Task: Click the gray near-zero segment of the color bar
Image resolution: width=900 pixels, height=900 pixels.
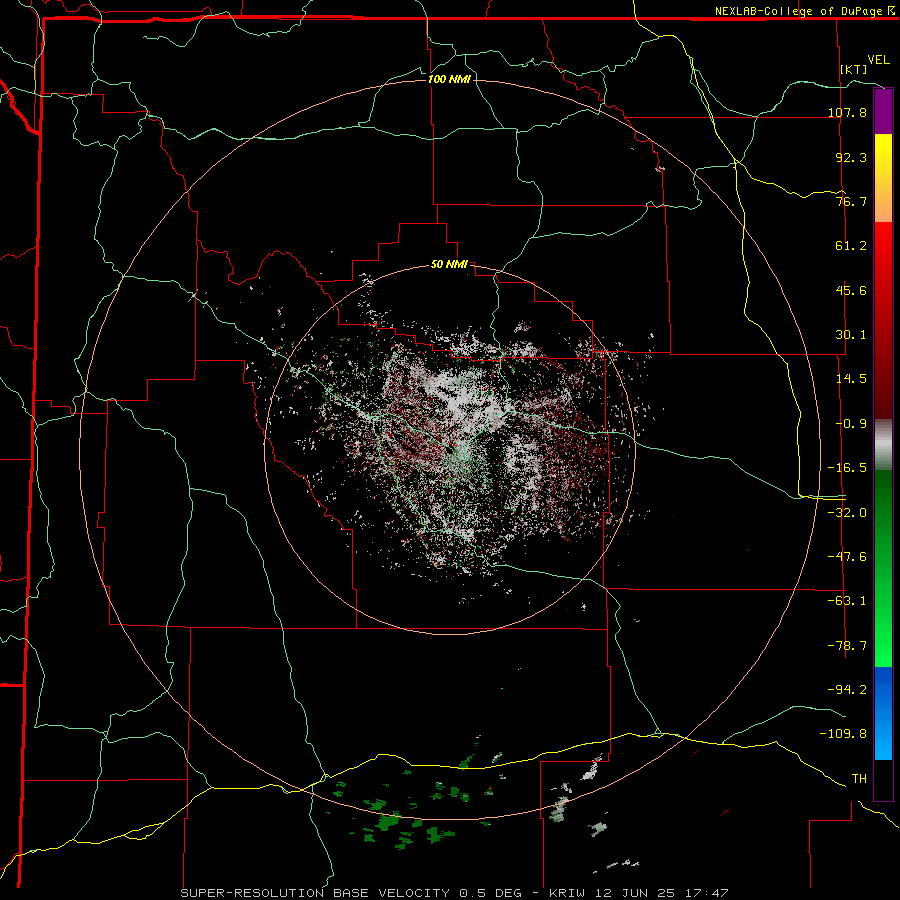Action: click(883, 445)
